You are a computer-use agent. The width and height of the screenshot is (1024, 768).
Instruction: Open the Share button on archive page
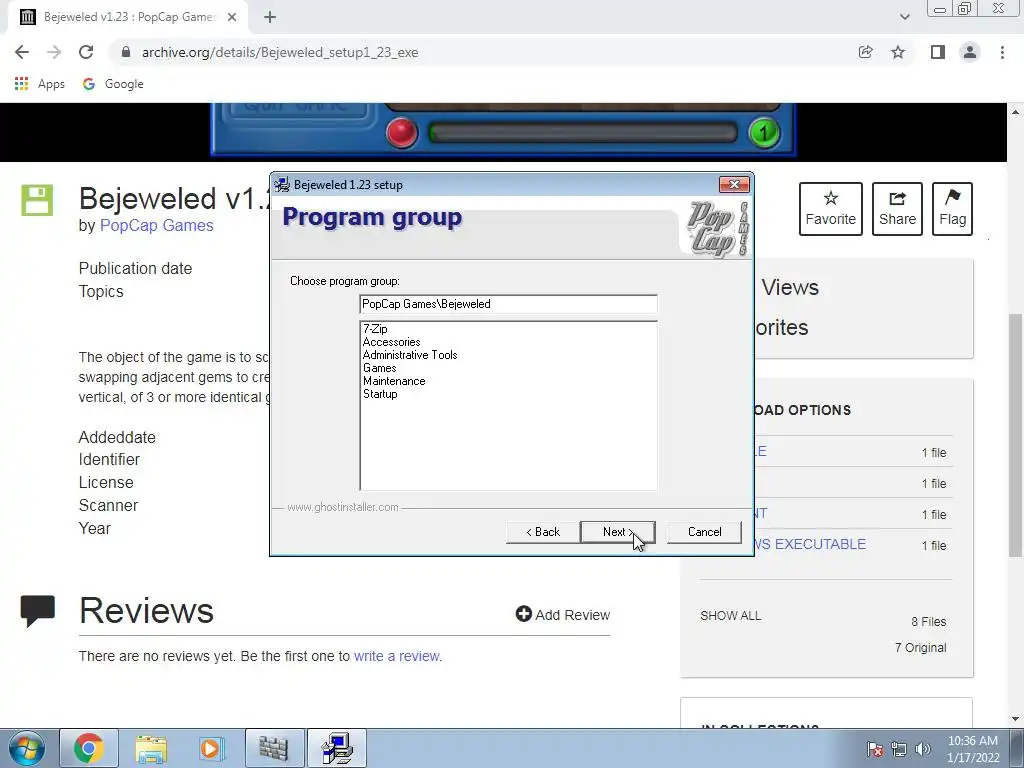pos(897,209)
